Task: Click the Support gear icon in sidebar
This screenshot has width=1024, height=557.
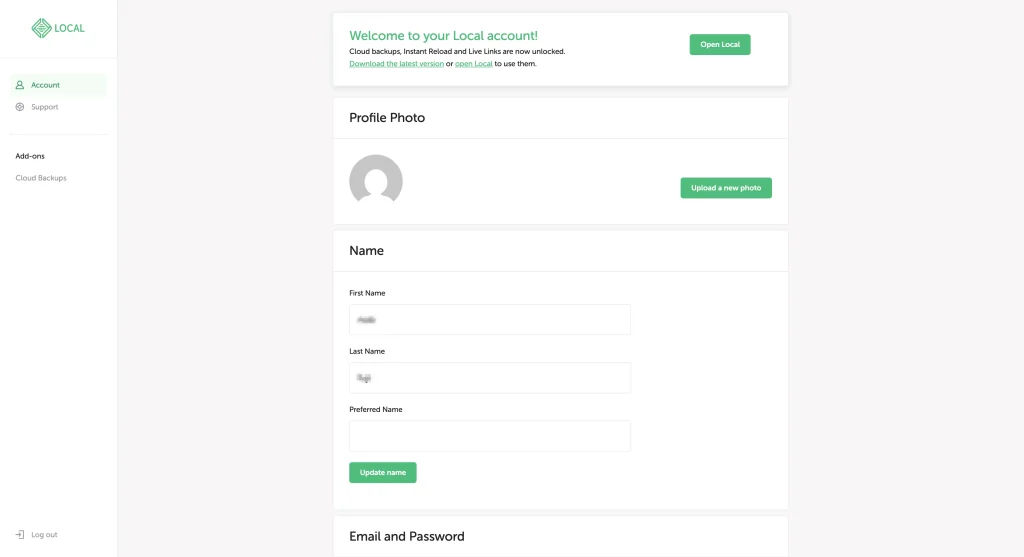Action: [20, 107]
